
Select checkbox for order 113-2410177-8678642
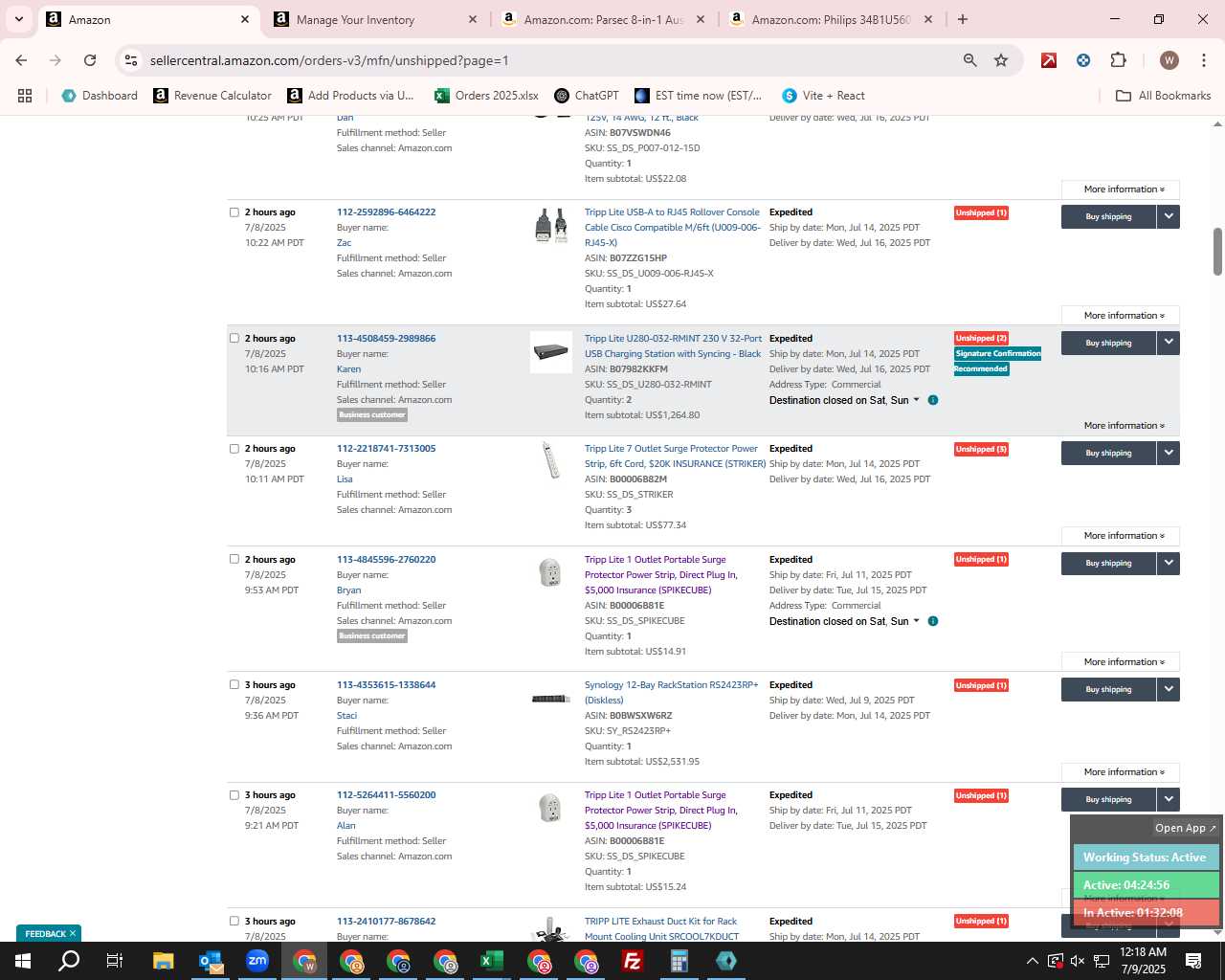click(x=234, y=921)
